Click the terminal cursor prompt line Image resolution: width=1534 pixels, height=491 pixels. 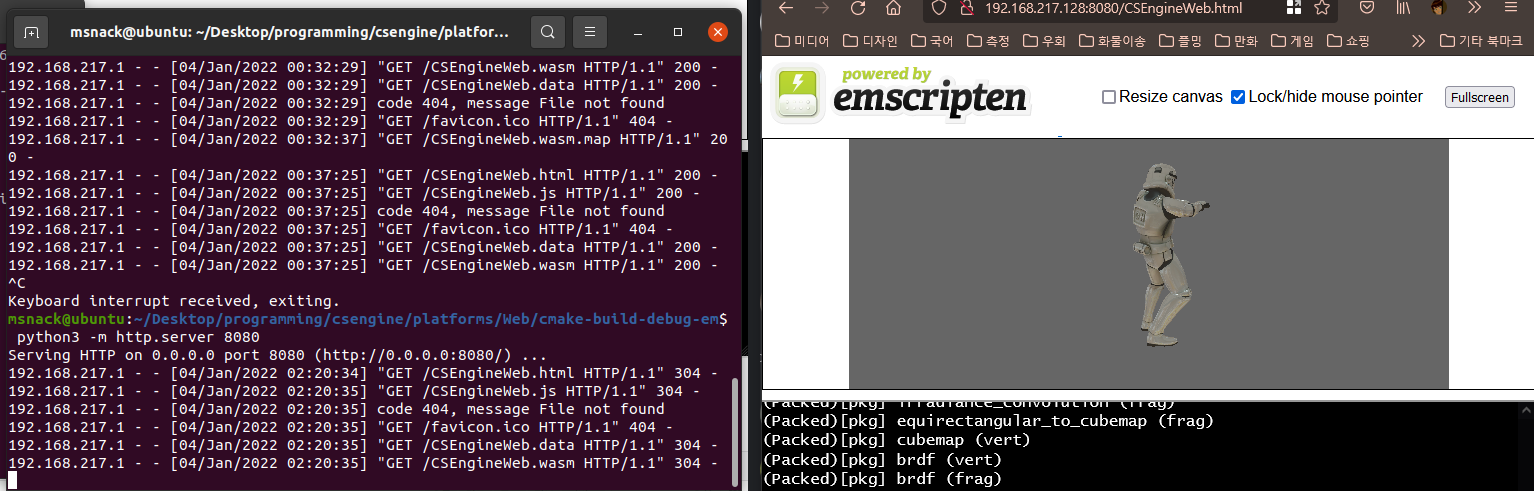pyautogui.click(x=12, y=480)
